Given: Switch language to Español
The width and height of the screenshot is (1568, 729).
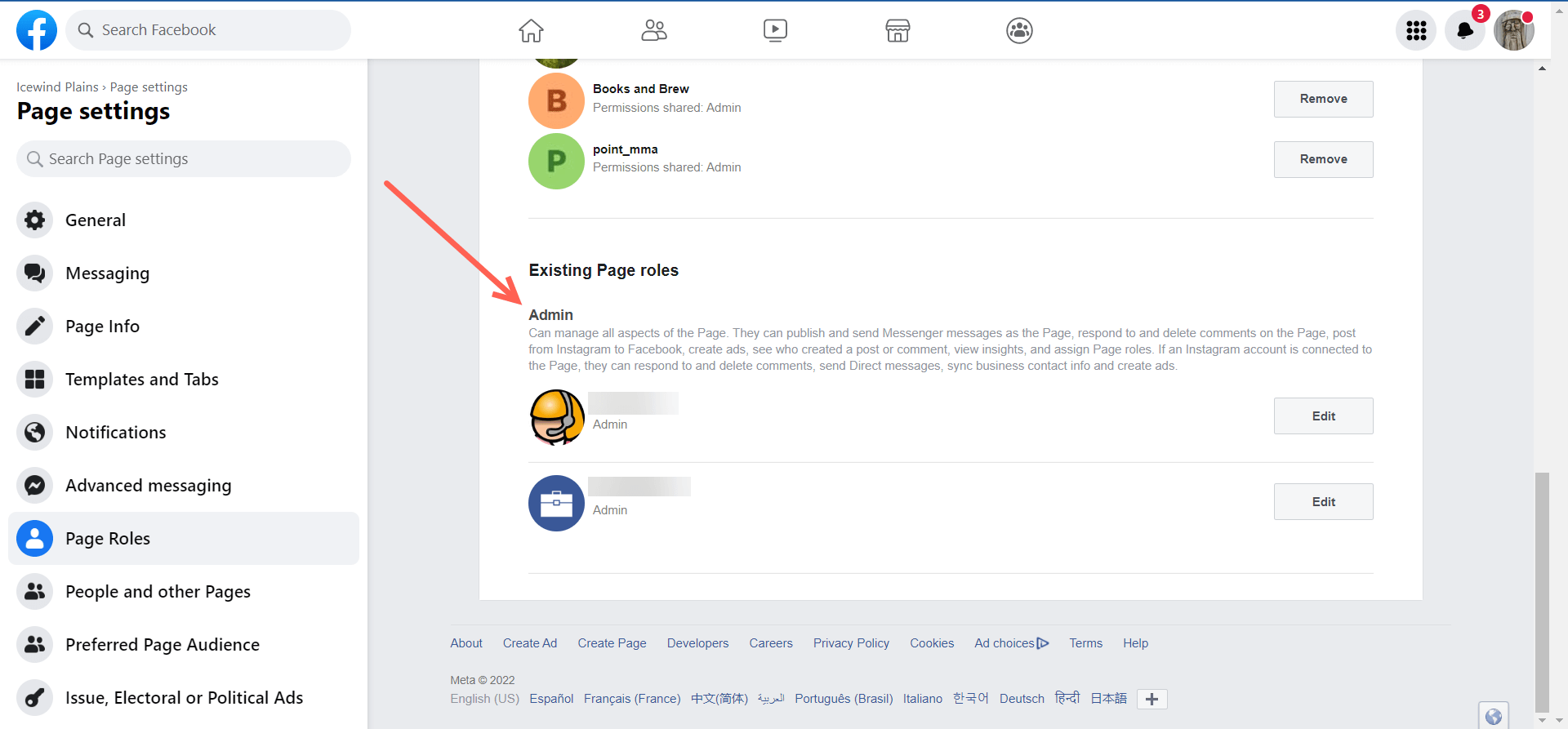Looking at the screenshot, I should (551, 699).
